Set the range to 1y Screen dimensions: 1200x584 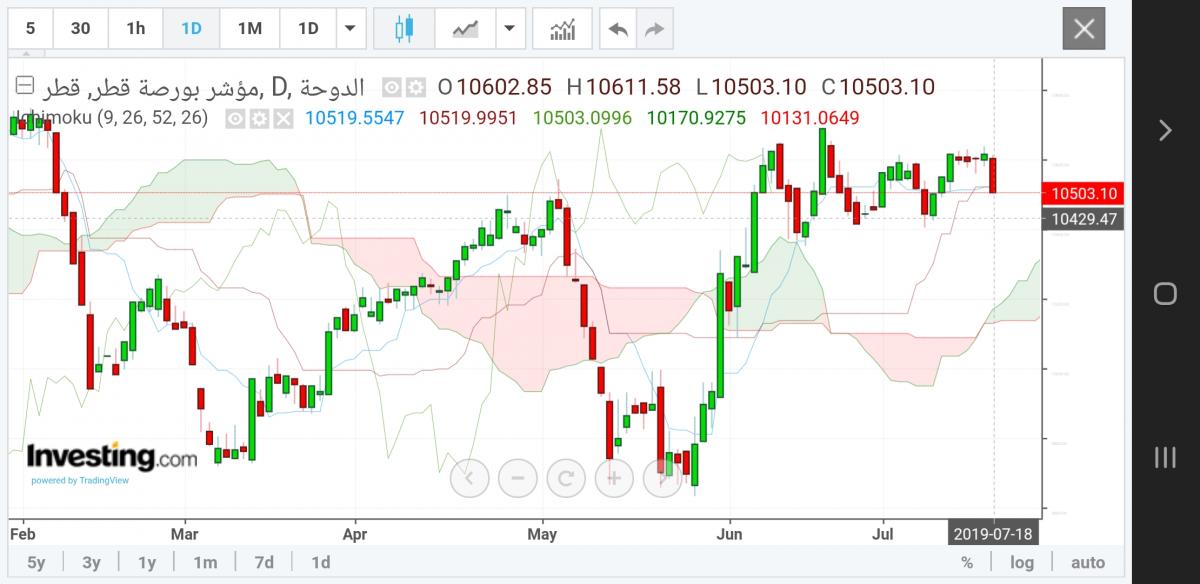point(147,562)
